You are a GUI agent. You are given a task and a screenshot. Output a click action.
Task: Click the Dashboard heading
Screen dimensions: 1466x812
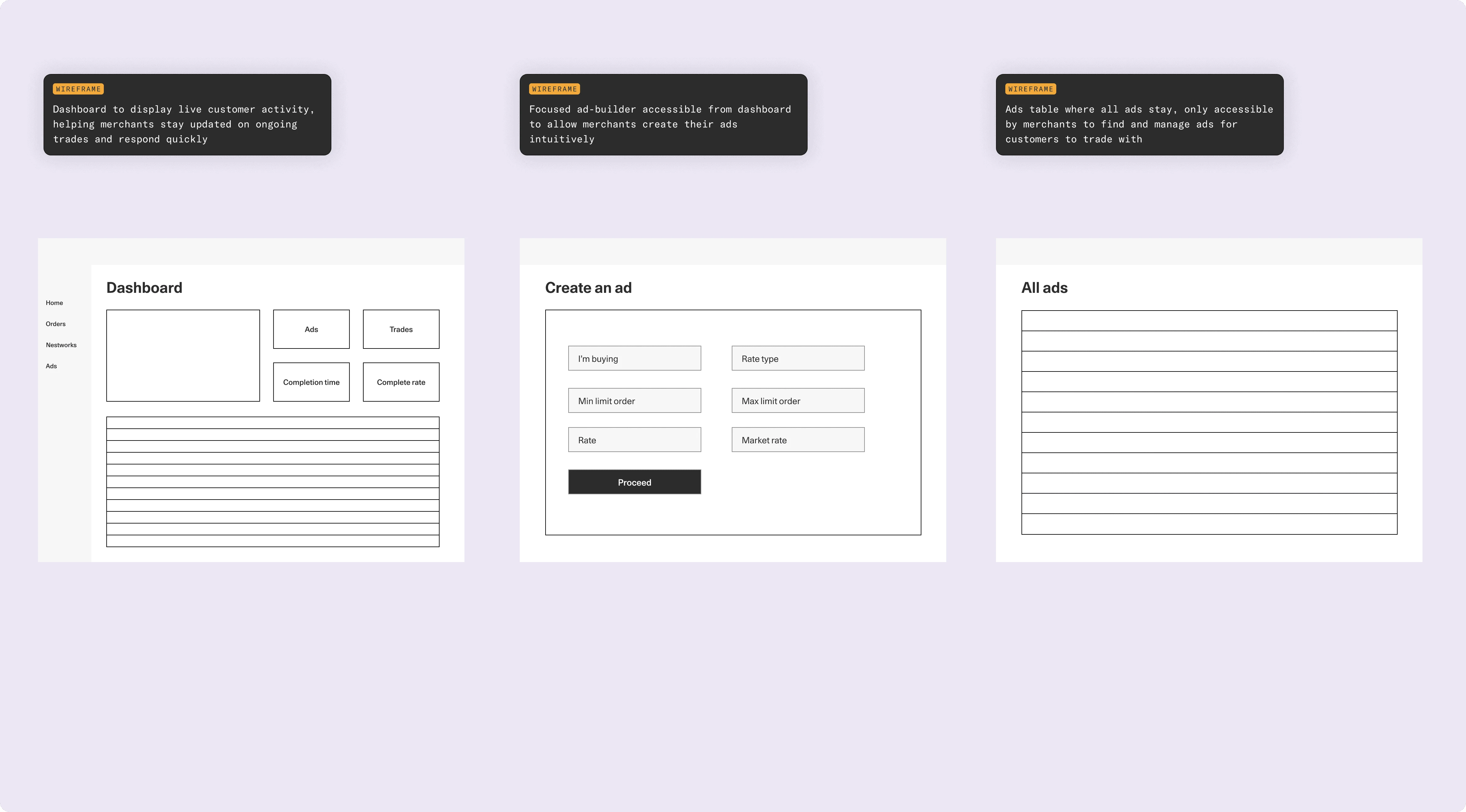click(145, 288)
